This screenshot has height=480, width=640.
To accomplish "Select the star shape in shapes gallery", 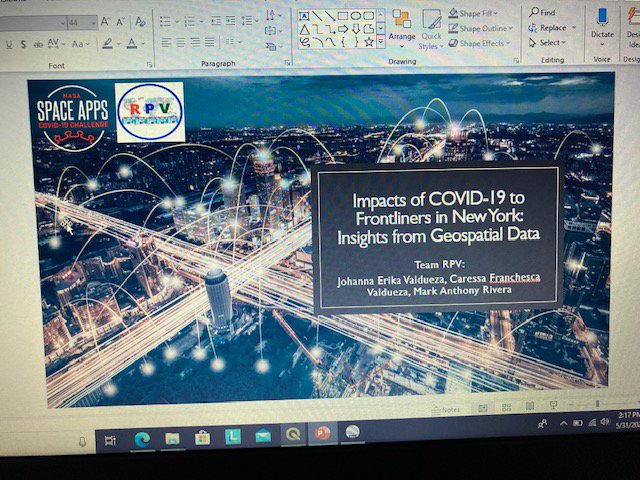I will tap(369, 42).
